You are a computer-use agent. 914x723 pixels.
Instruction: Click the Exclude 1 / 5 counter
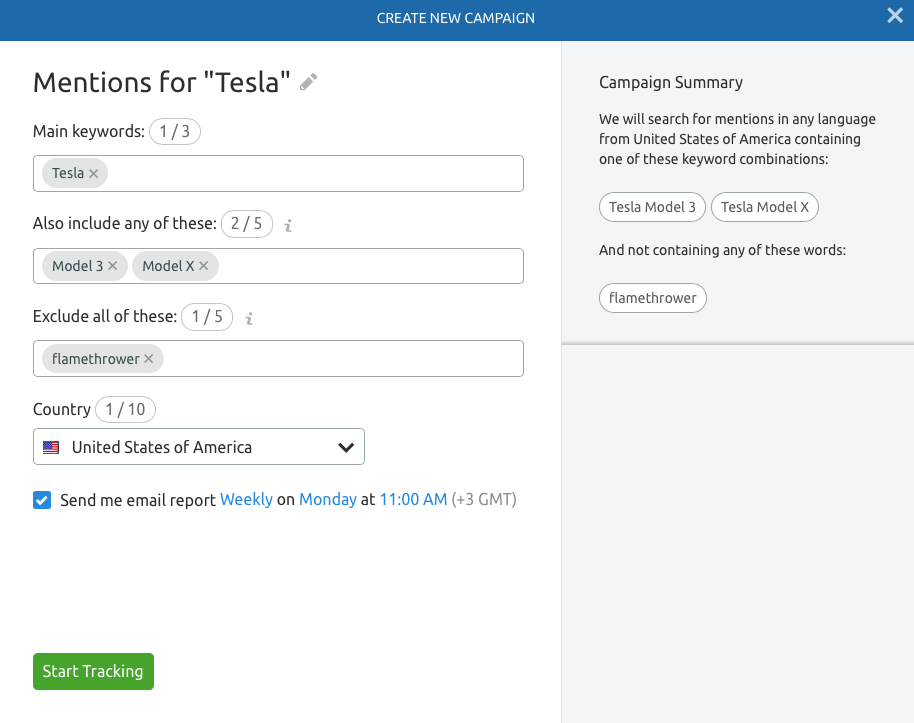207,317
